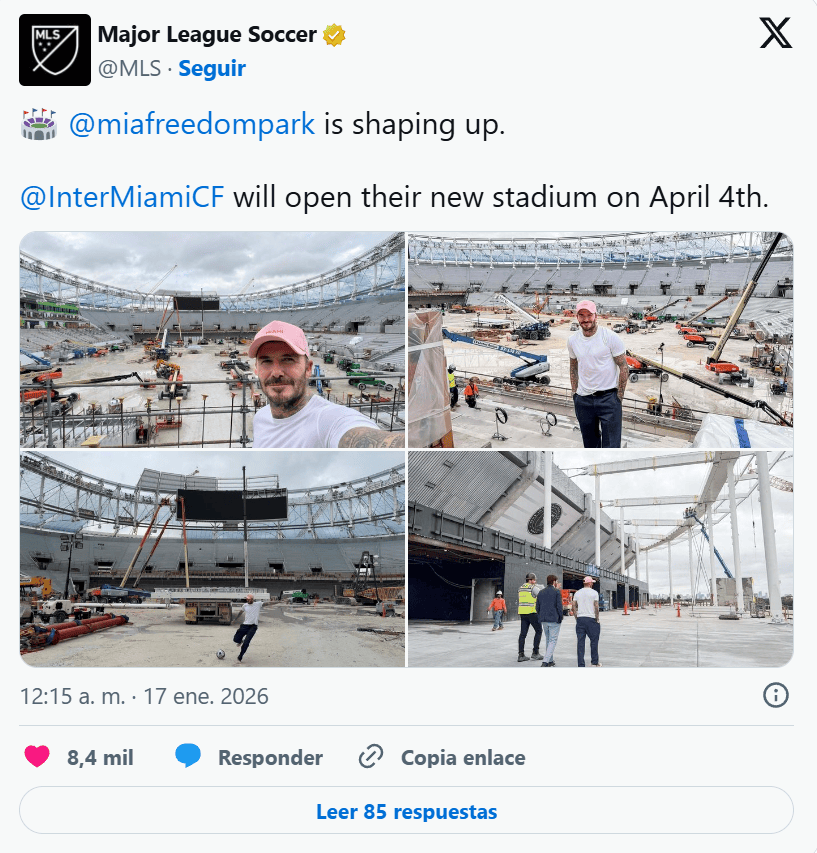
Task: Open the selfie photo with pink cap
Action: point(212,340)
